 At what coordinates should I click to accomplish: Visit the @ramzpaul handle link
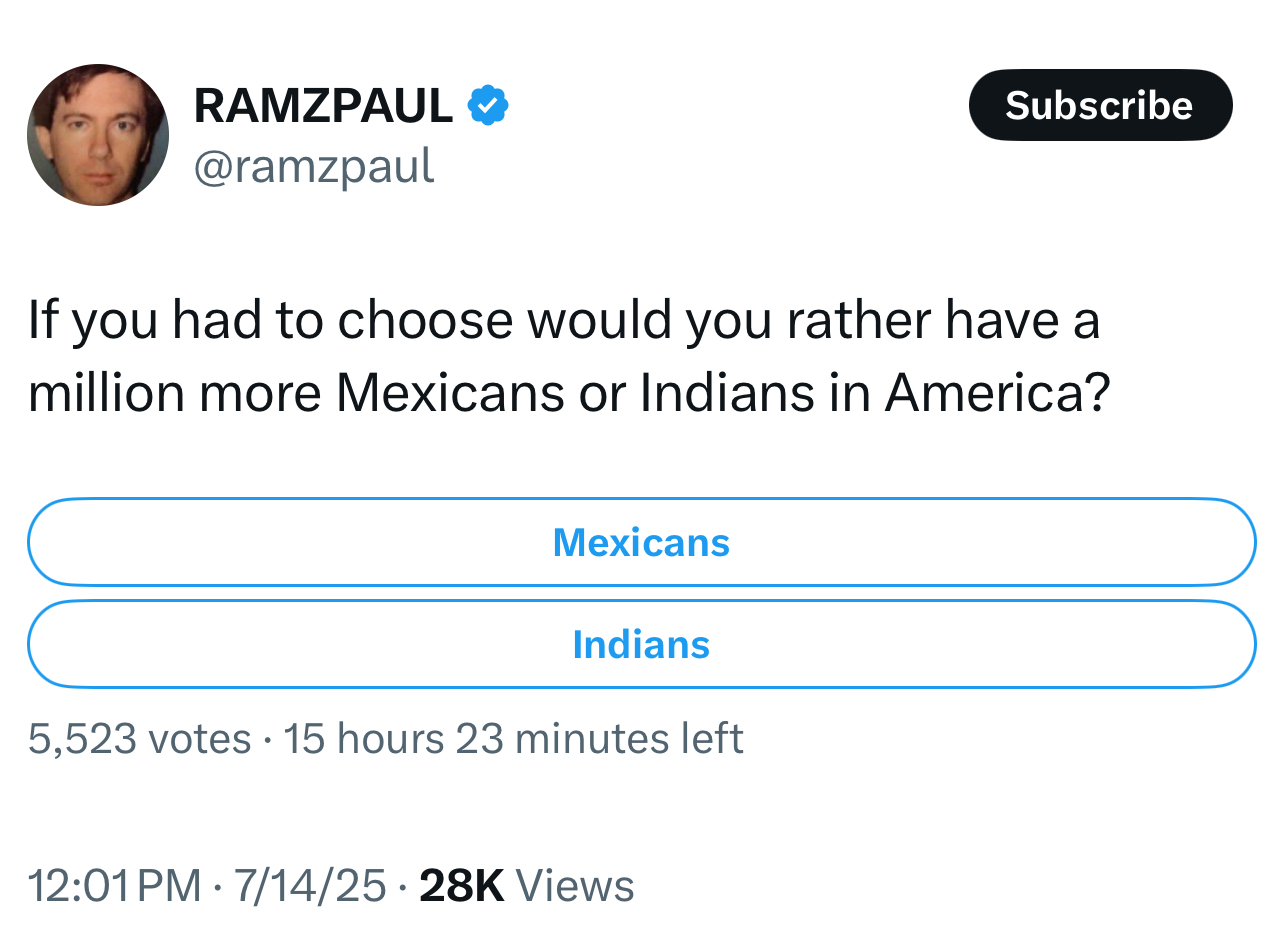tap(314, 167)
